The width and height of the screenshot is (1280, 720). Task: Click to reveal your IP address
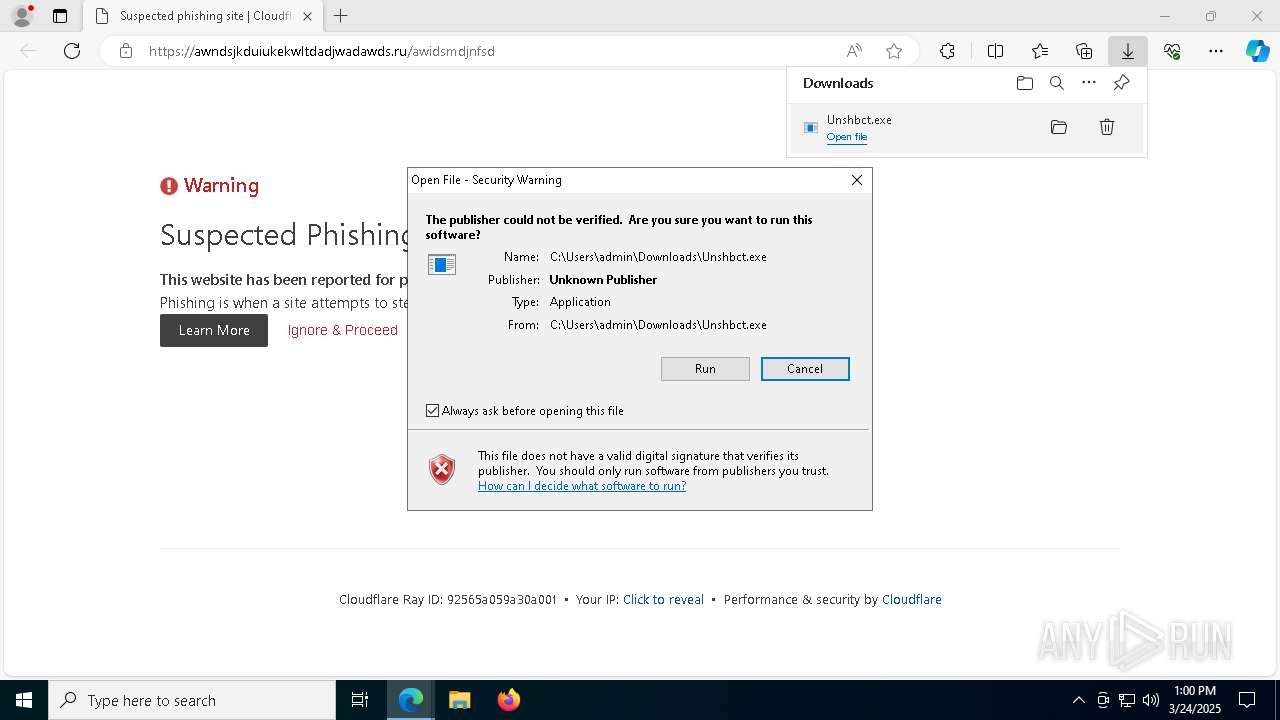[x=663, y=600]
